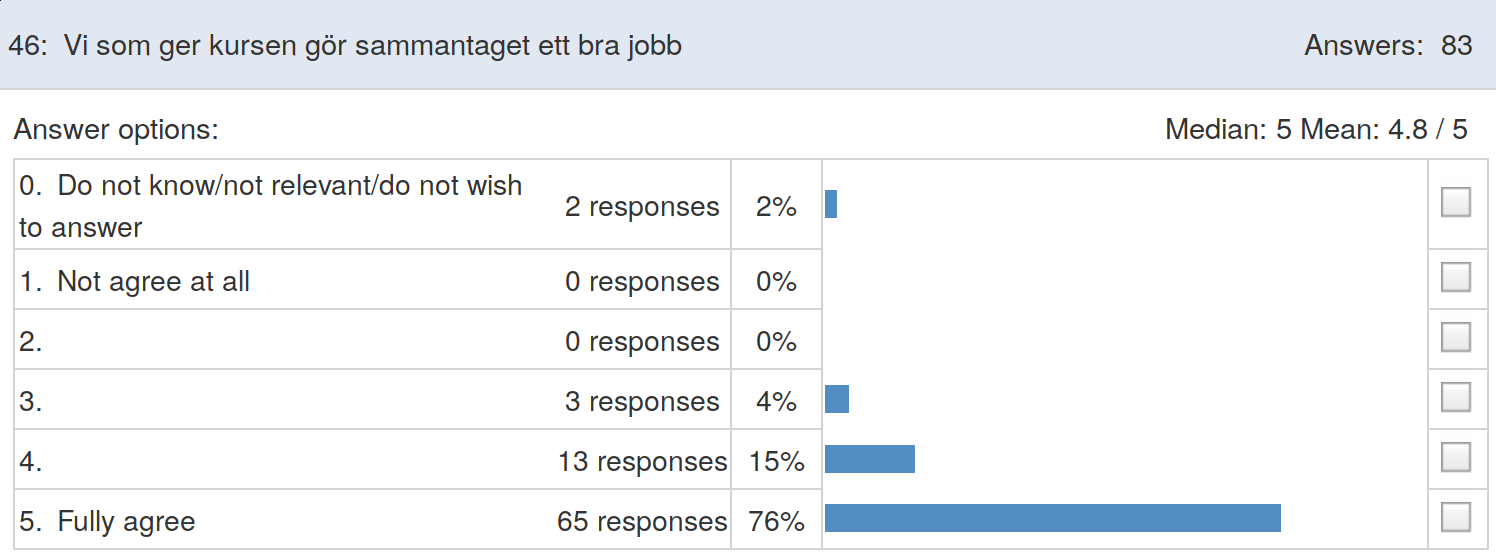Check the 'Fully agree' row checkbox
Viewport: 1496px width, 555px height.
pyautogui.click(x=1455, y=517)
